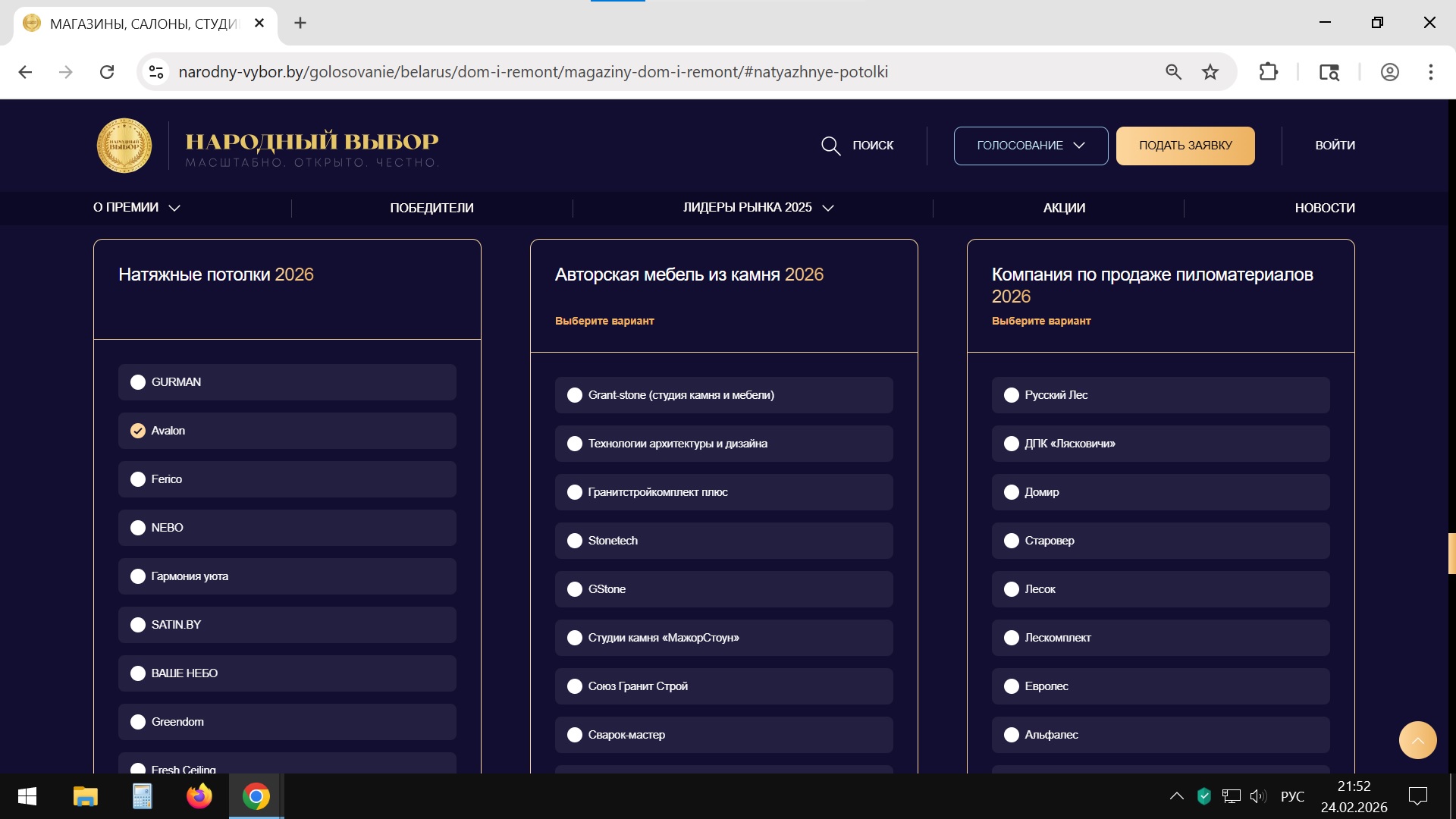This screenshot has height=819, width=1456.
Task: Click the search magnifier icon beside ПОИСК
Action: [x=830, y=146]
